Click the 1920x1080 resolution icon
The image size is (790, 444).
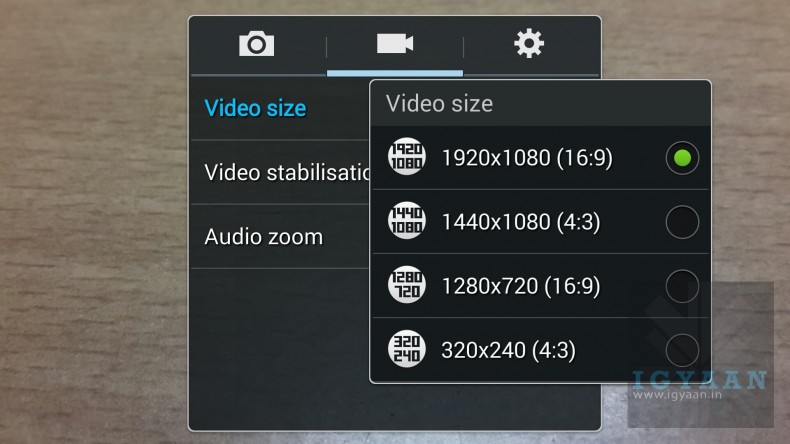[407, 156]
